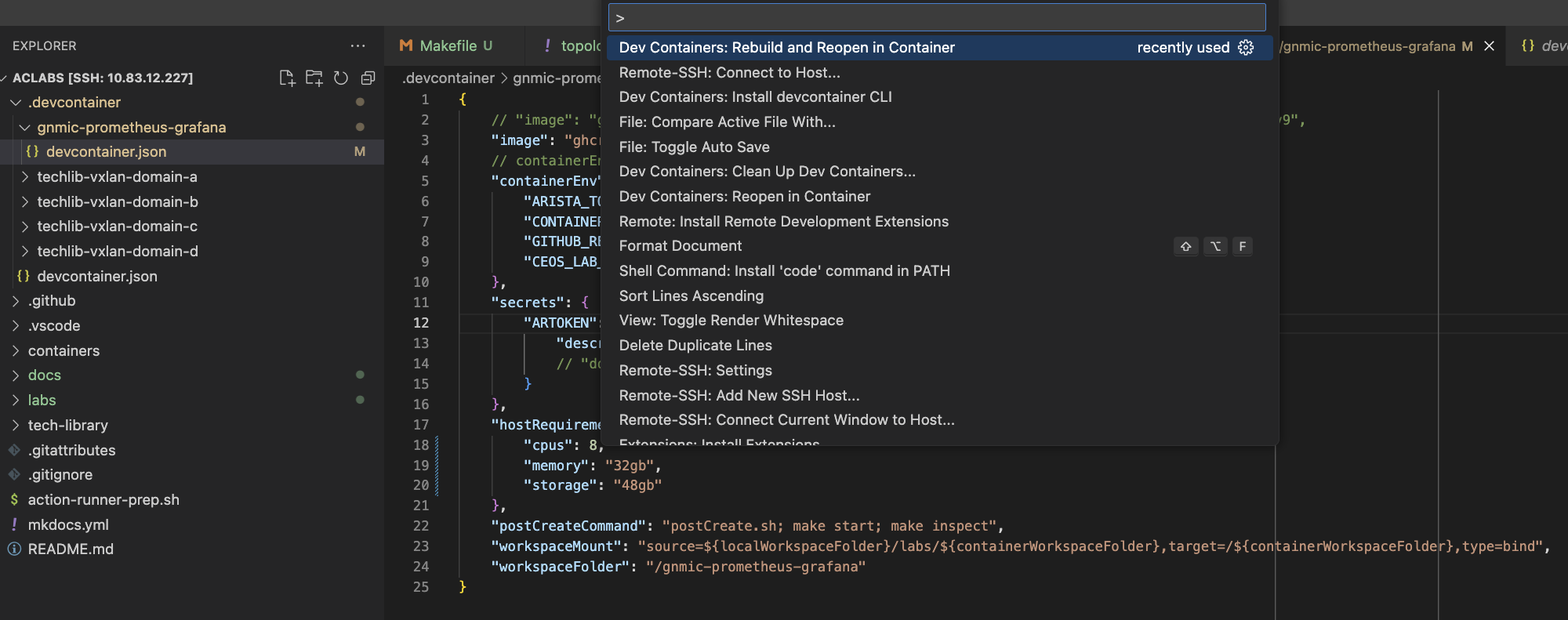This screenshot has width=1568, height=620.
Task: Click the "32gb" memory value
Action: click(x=630, y=466)
